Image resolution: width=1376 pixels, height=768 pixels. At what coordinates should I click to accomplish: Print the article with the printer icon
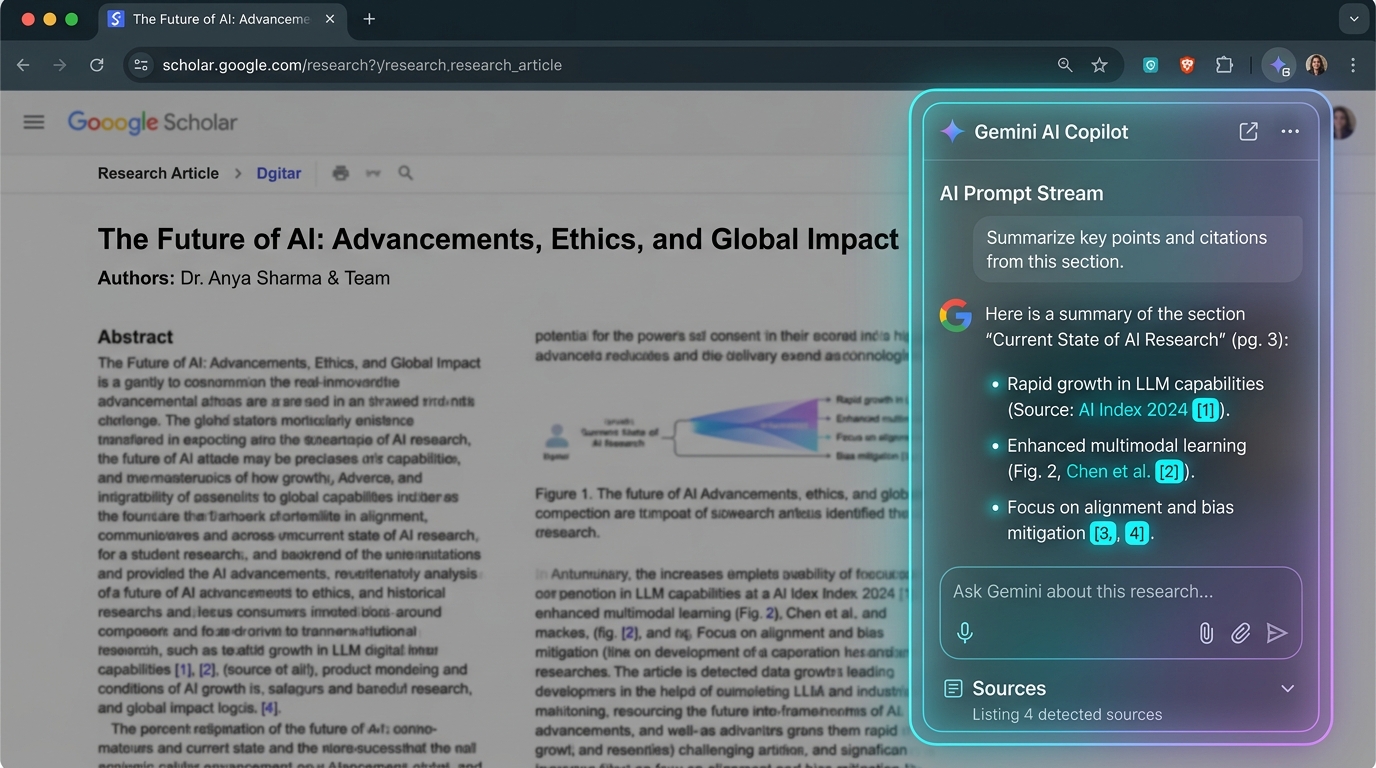[x=341, y=173]
